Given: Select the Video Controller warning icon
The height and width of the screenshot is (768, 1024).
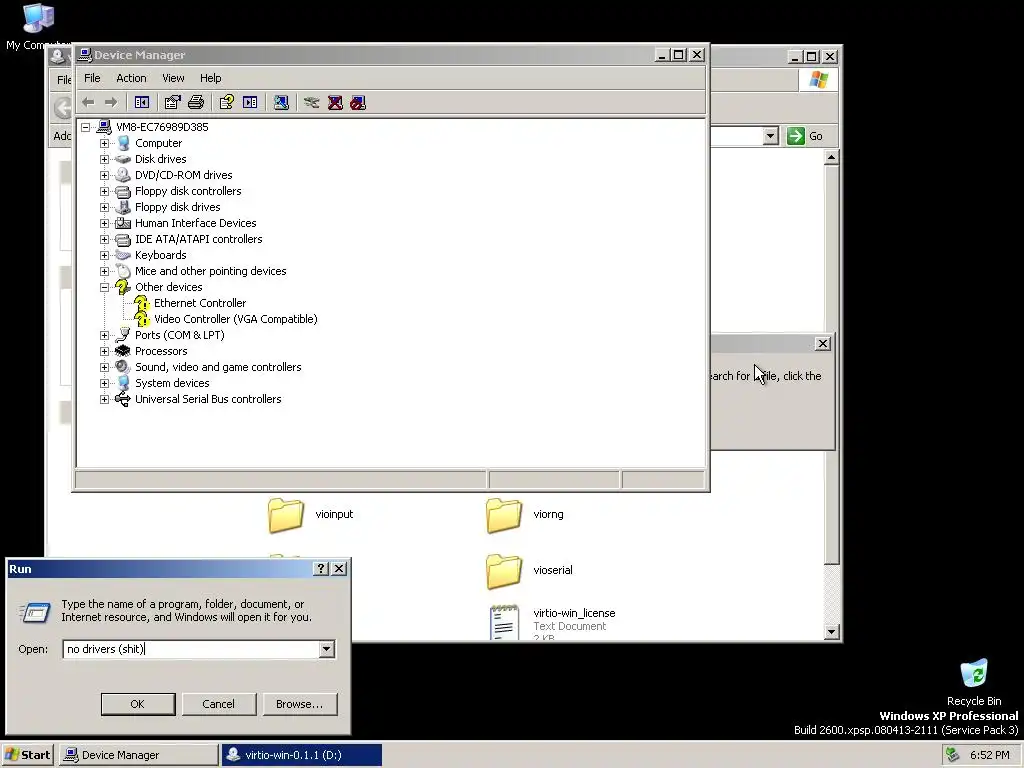Looking at the screenshot, I should tap(141, 319).
